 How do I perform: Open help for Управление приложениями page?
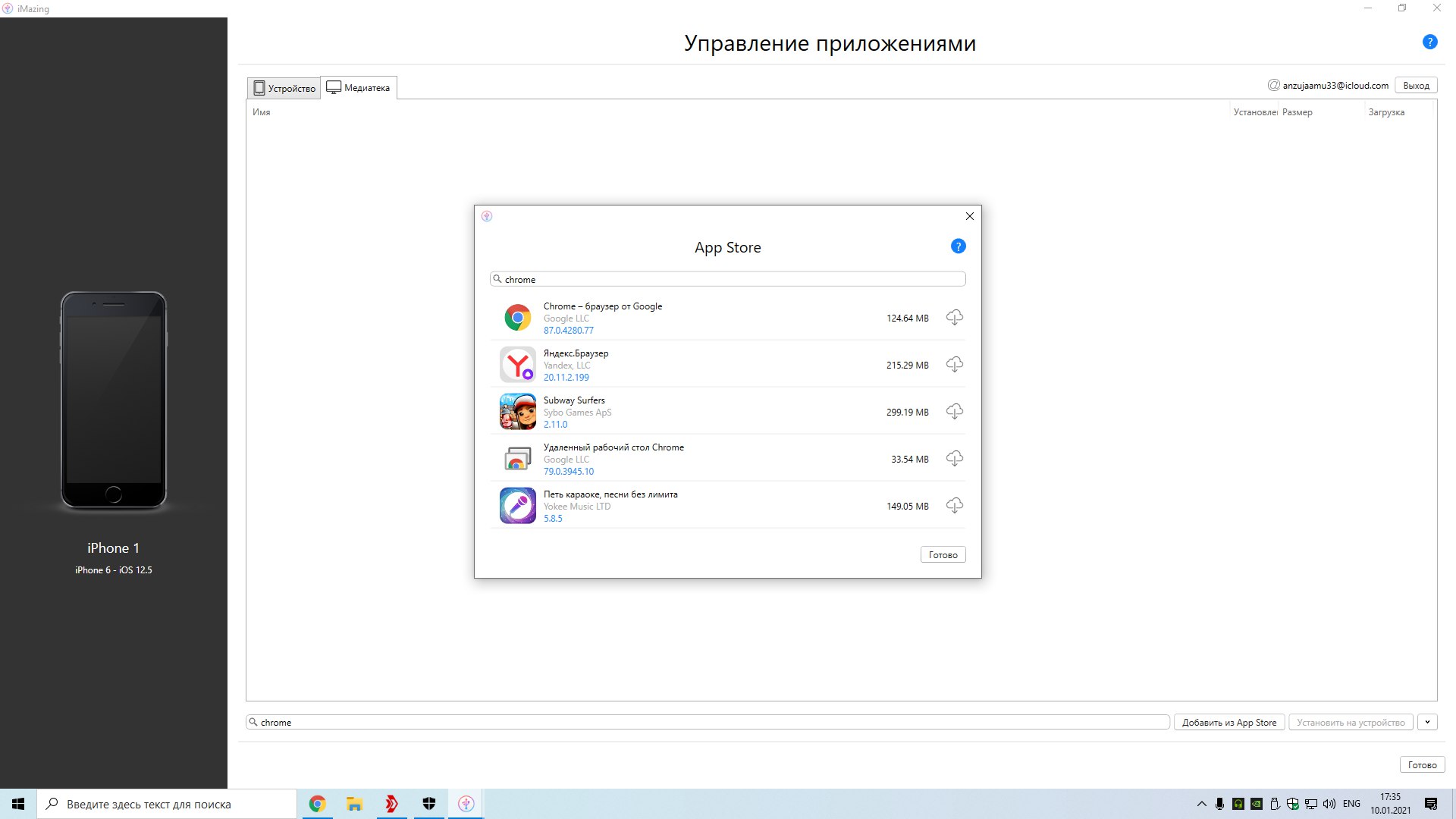pyautogui.click(x=1429, y=42)
